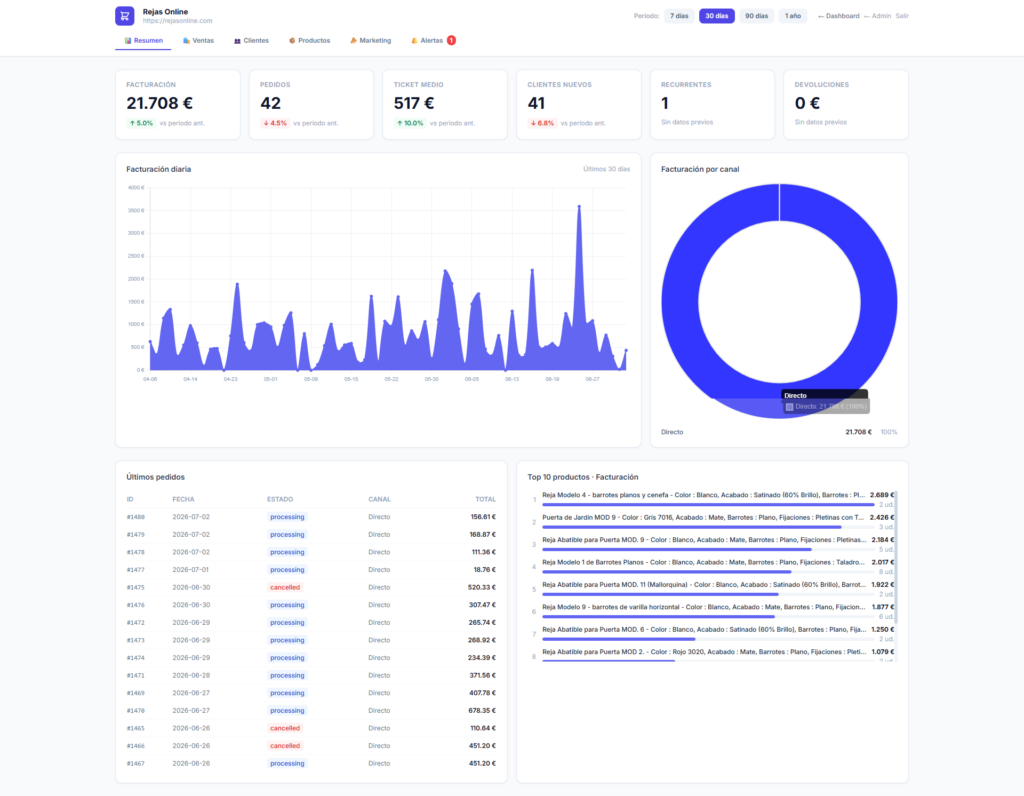Click the 678.35 € total of order #1470

tap(482, 710)
